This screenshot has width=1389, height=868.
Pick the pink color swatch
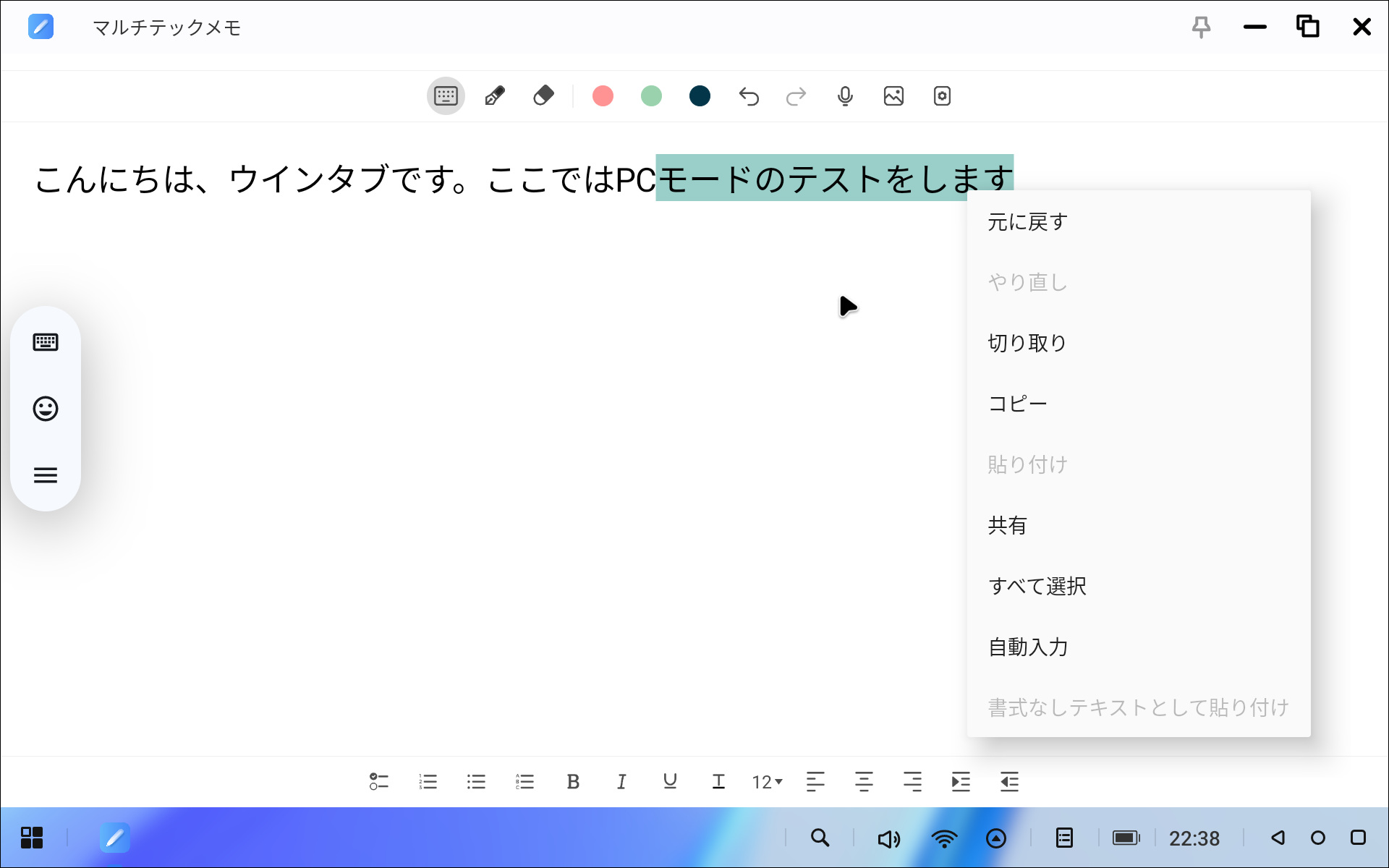(603, 96)
